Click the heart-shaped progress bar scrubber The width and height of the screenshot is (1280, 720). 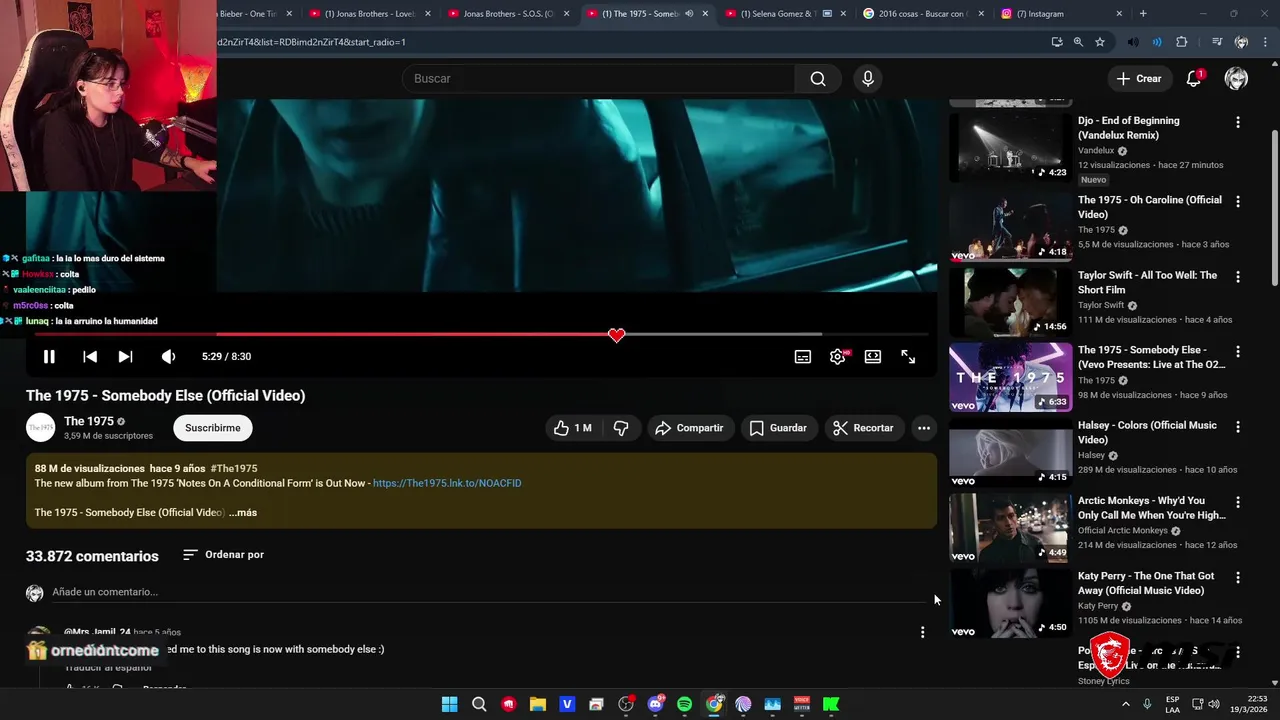click(616, 335)
